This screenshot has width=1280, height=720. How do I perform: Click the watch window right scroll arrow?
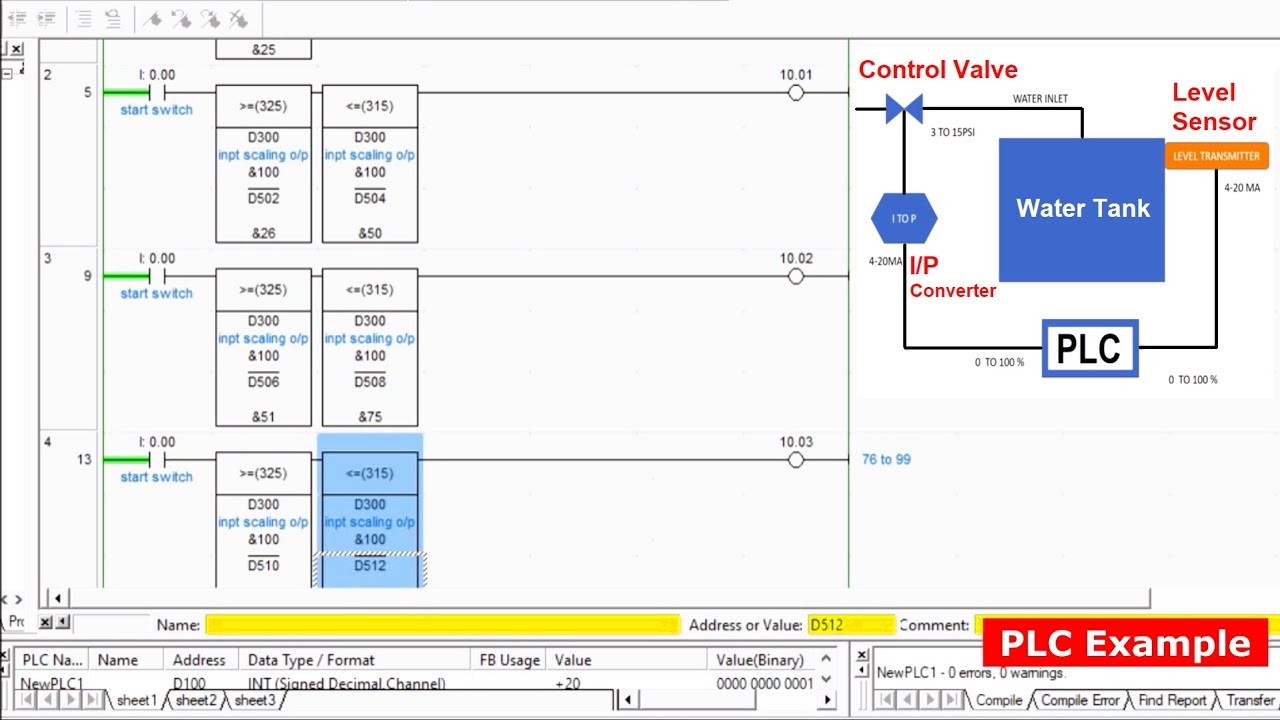click(826, 700)
